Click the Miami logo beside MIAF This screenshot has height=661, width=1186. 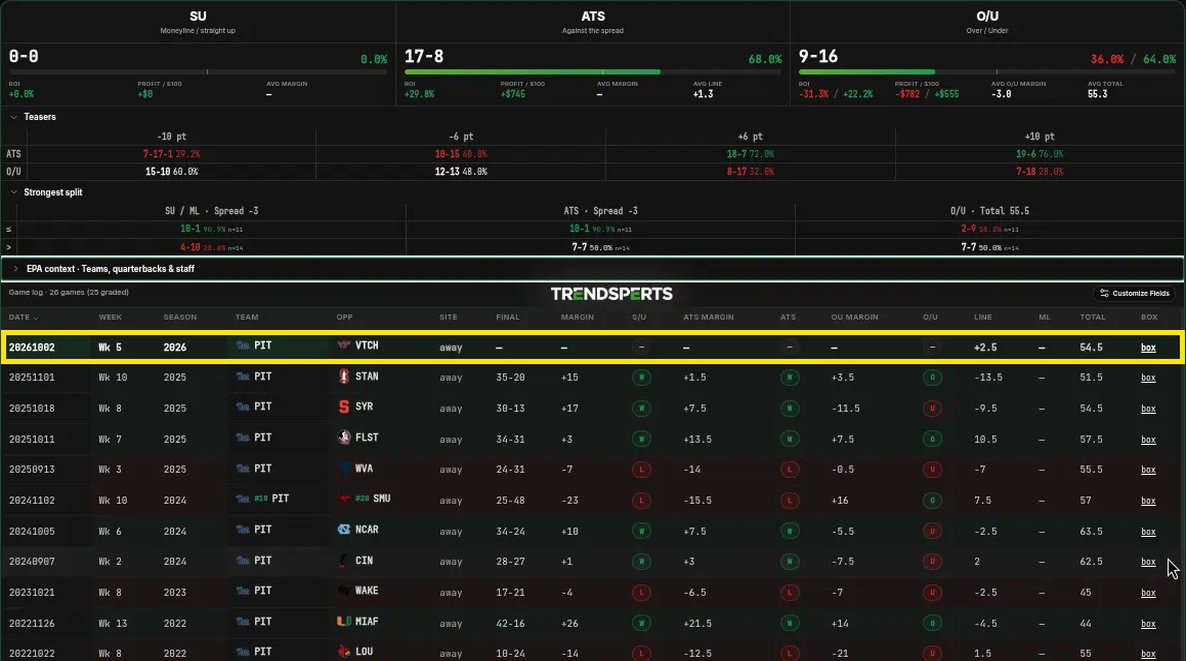[x=343, y=621]
